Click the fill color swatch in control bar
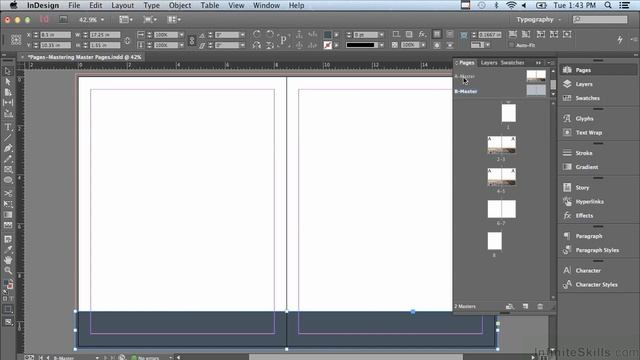Screen dimensions: 640x360 coord(327,35)
